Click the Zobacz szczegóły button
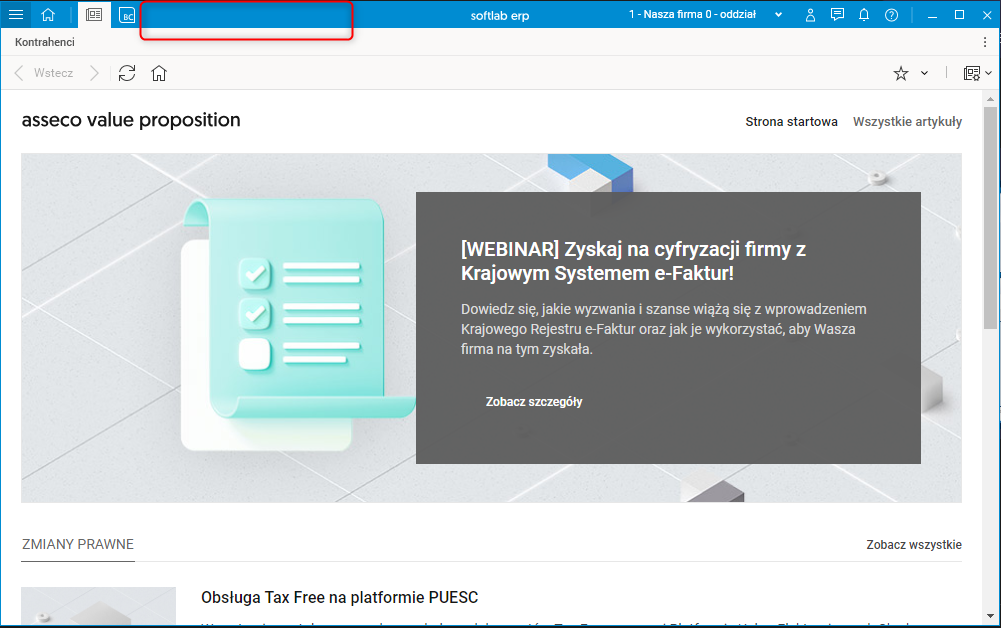 pyautogui.click(x=534, y=401)
